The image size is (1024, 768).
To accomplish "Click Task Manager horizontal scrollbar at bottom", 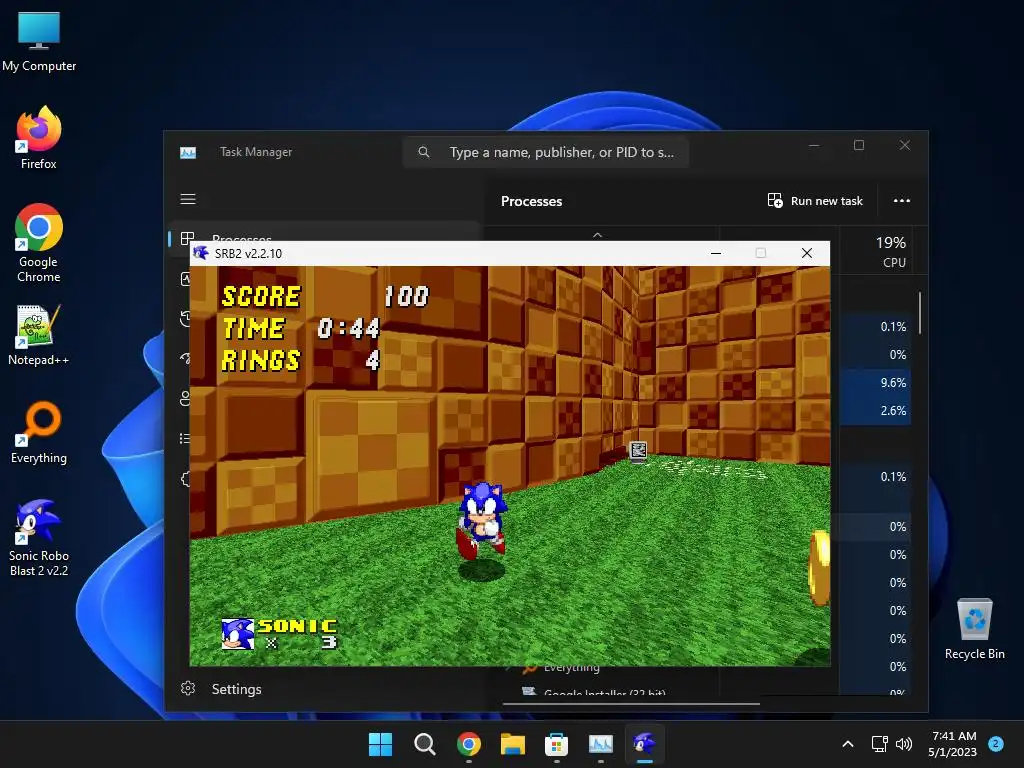I will 631,704.
